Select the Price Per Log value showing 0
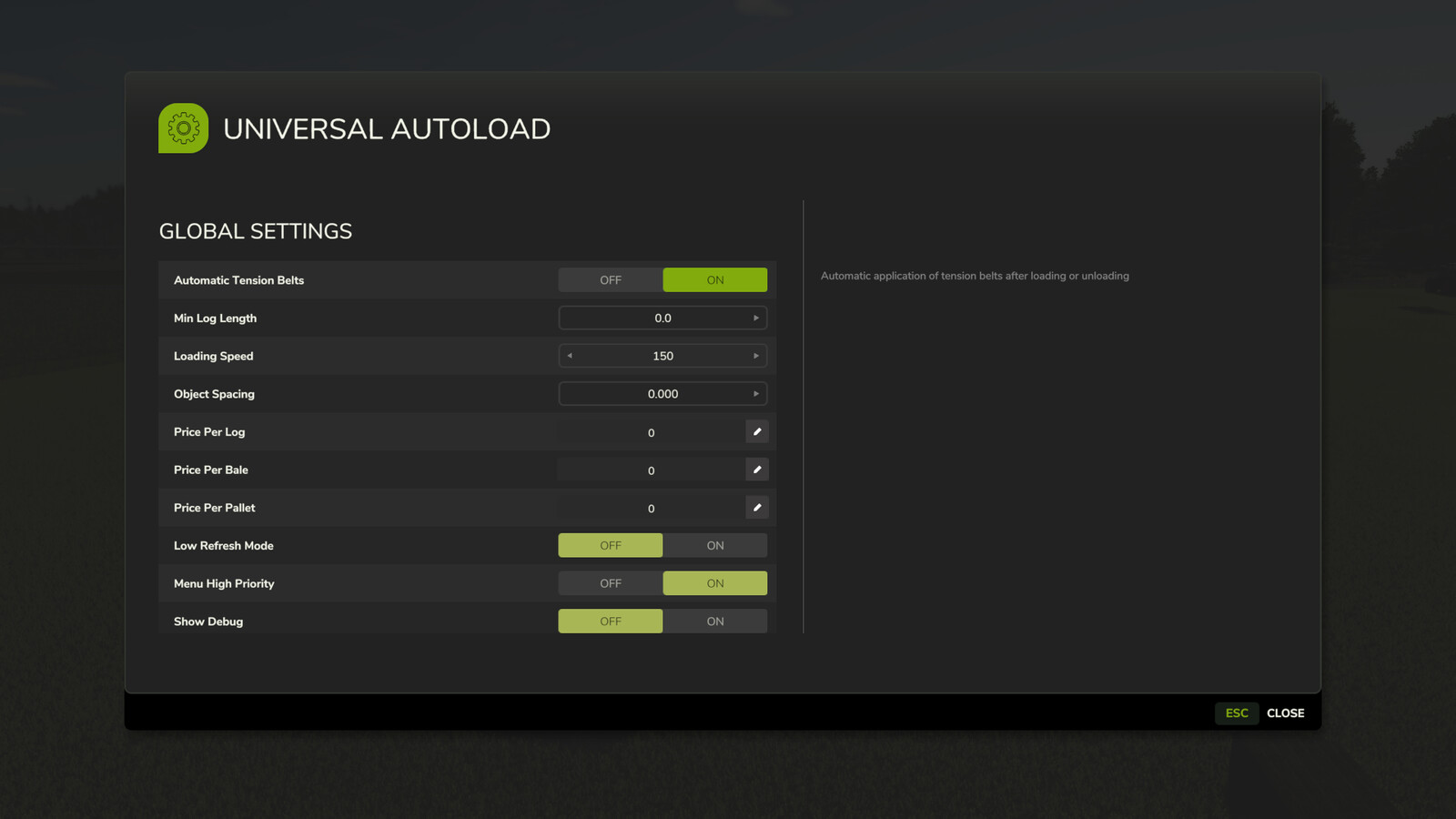The image size is (1456, 819). click(651, 431)
